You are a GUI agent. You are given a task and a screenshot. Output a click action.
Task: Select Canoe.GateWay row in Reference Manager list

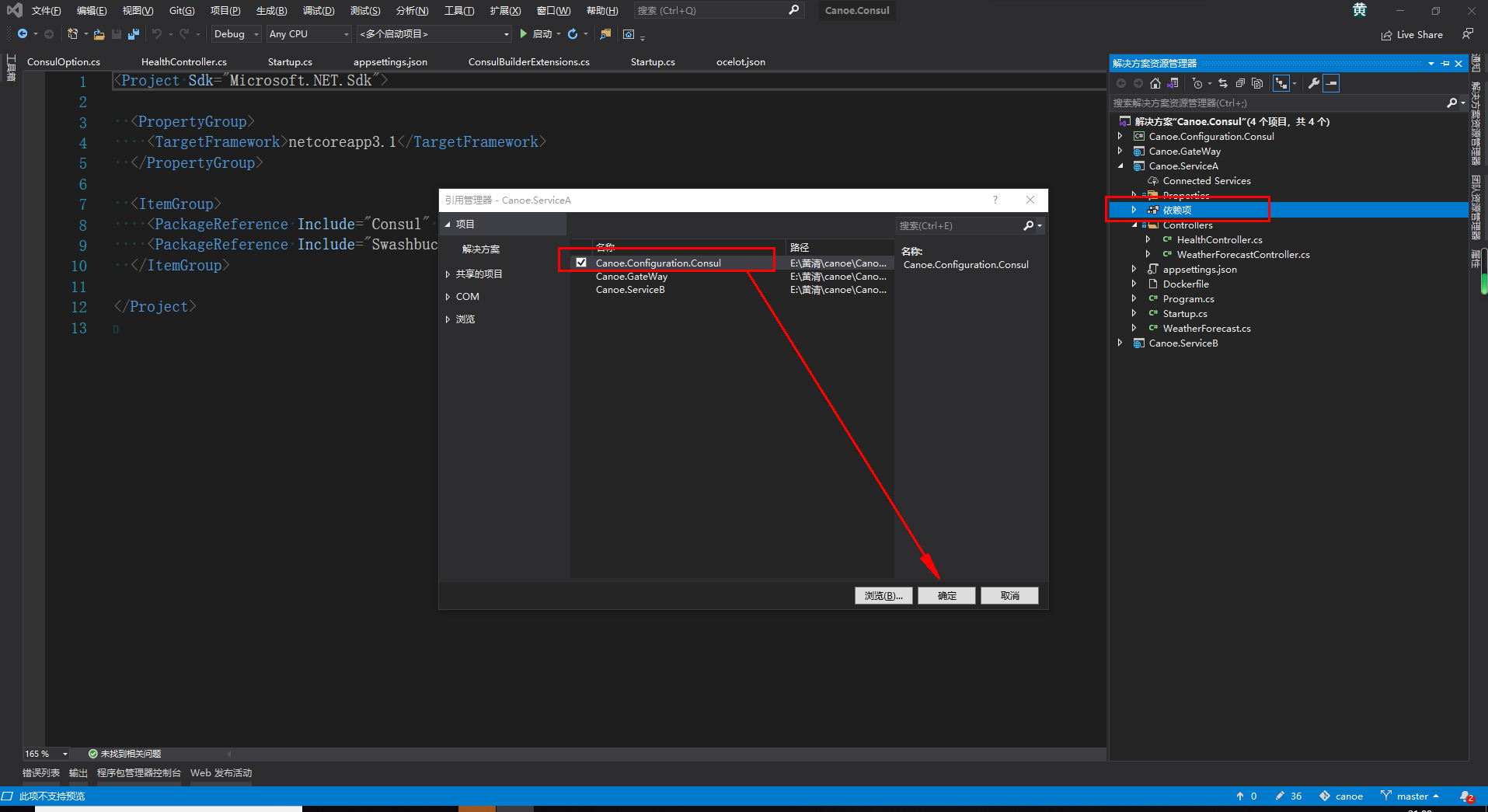pyautogui.click(x=732, y=277)
